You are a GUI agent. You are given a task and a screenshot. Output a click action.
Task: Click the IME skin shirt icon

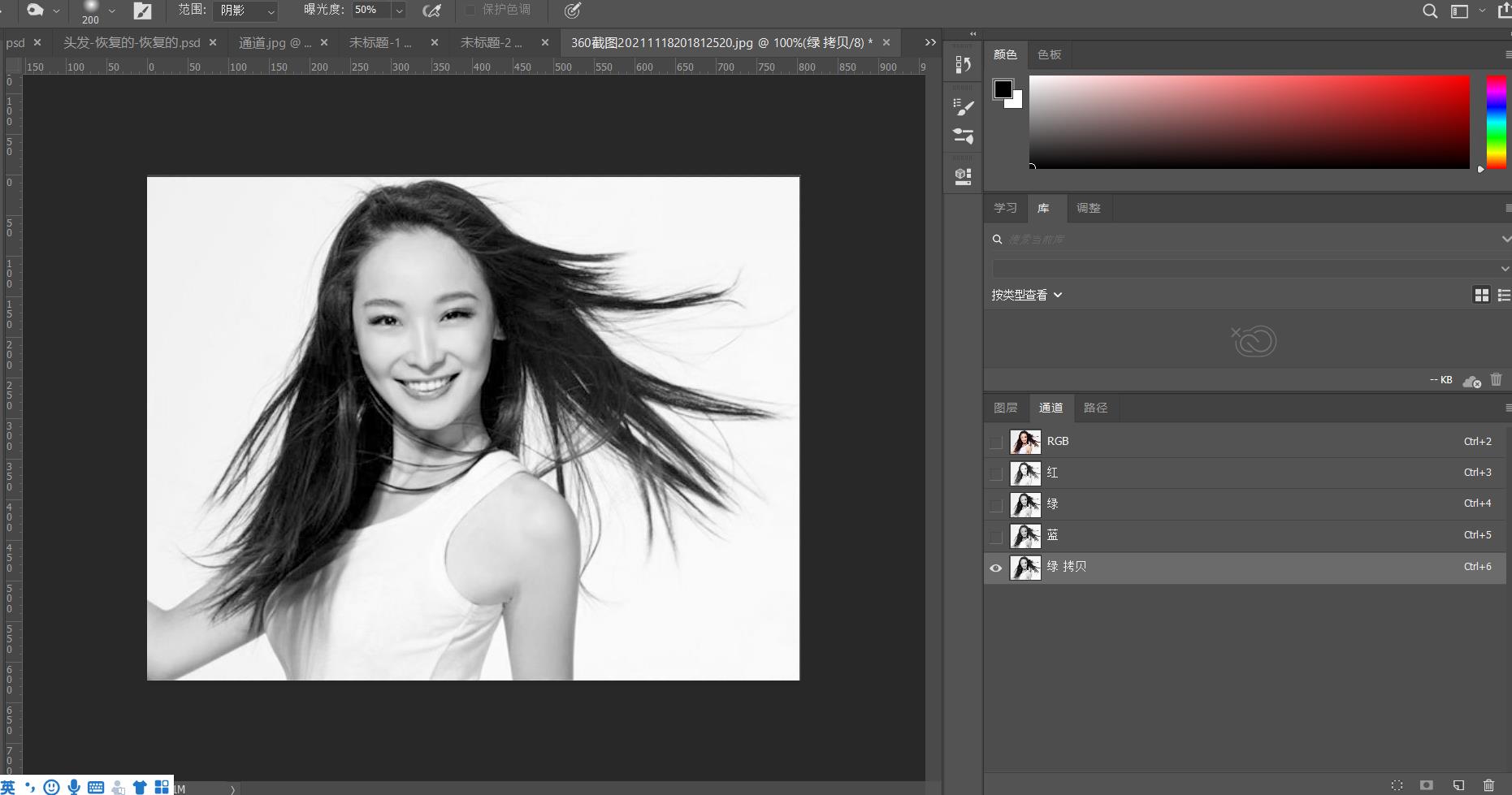pyautogui.click(x=140, y=787)
